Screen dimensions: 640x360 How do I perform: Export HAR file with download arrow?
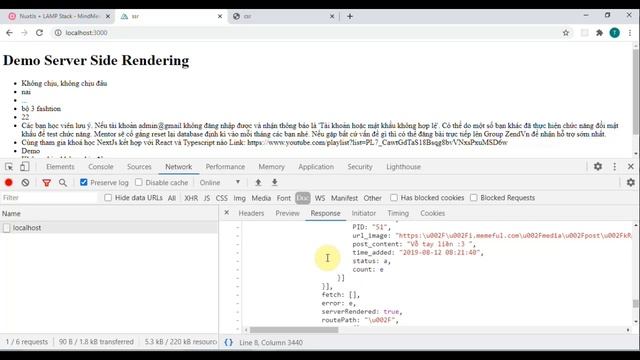tap(275, 182)
